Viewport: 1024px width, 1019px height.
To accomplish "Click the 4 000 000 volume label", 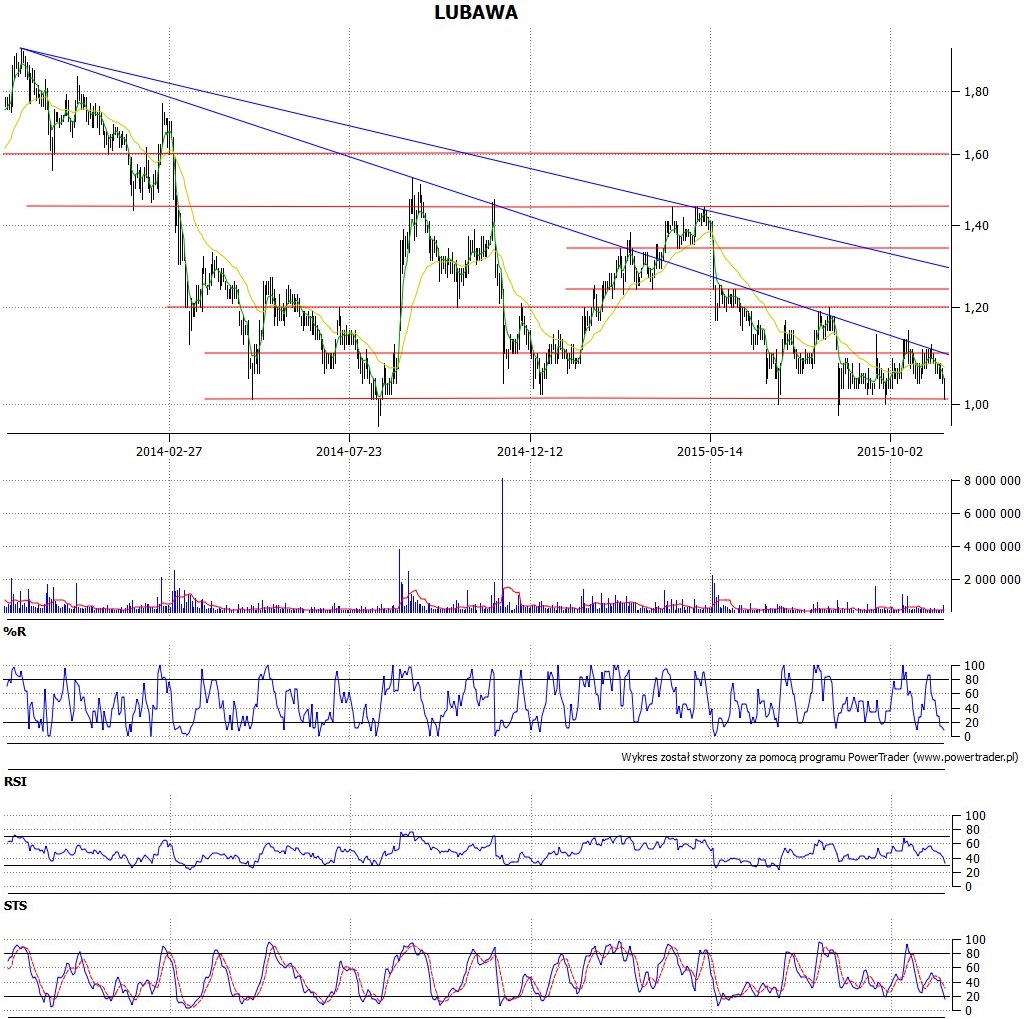I will tap(992, 547).
